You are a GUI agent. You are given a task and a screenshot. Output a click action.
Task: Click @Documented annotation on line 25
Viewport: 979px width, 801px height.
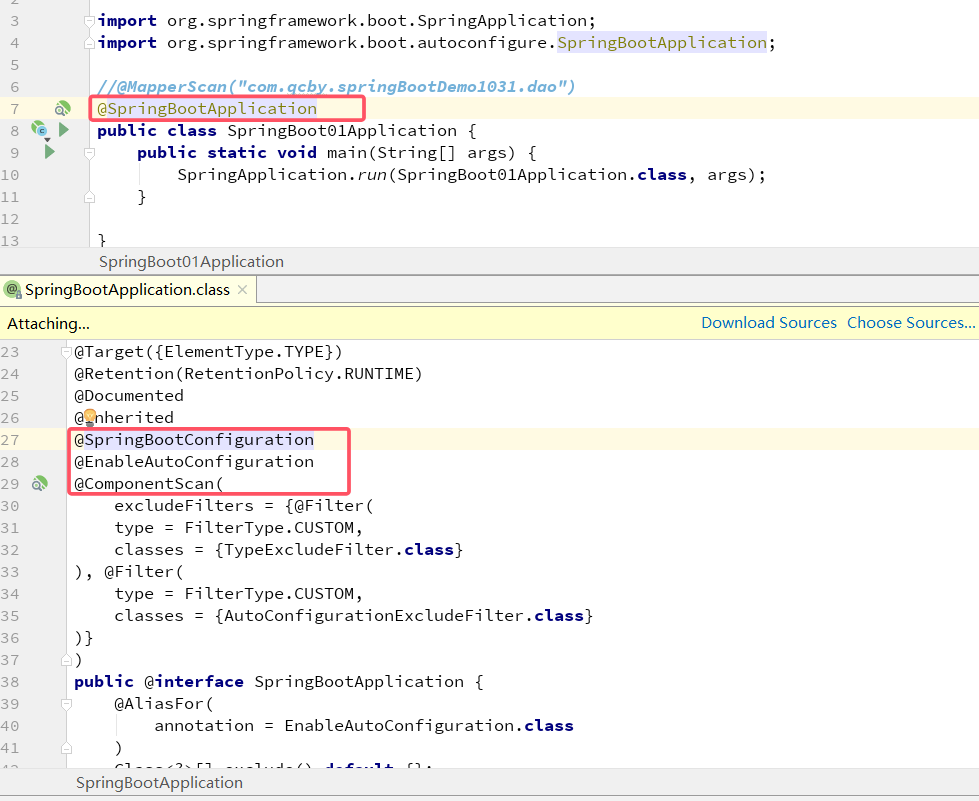[x=129, y=395]
